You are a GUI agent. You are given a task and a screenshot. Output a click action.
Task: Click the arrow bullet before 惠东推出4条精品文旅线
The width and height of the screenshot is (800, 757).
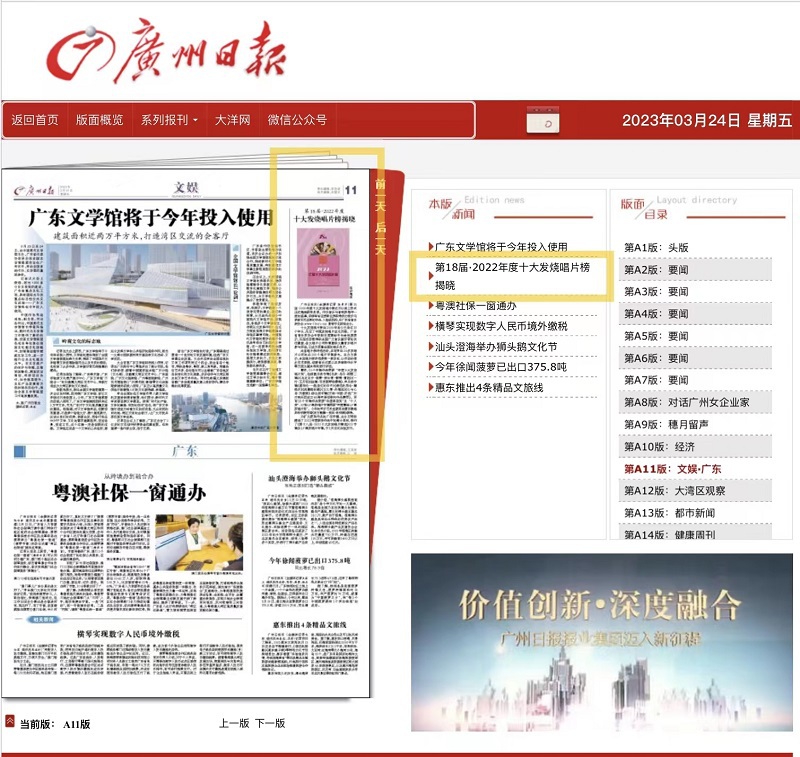(431, 388)
